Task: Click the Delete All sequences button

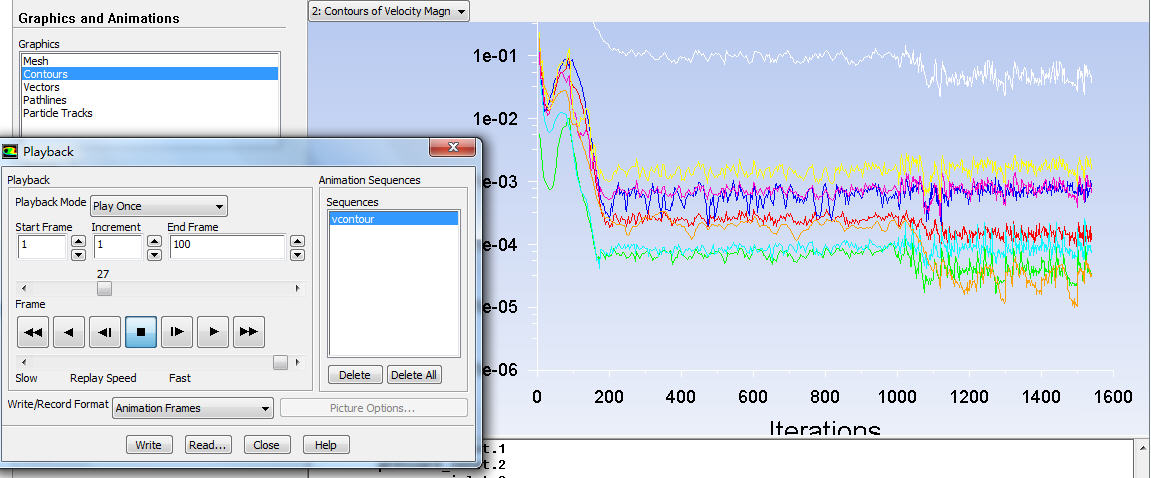Action: 414,375
